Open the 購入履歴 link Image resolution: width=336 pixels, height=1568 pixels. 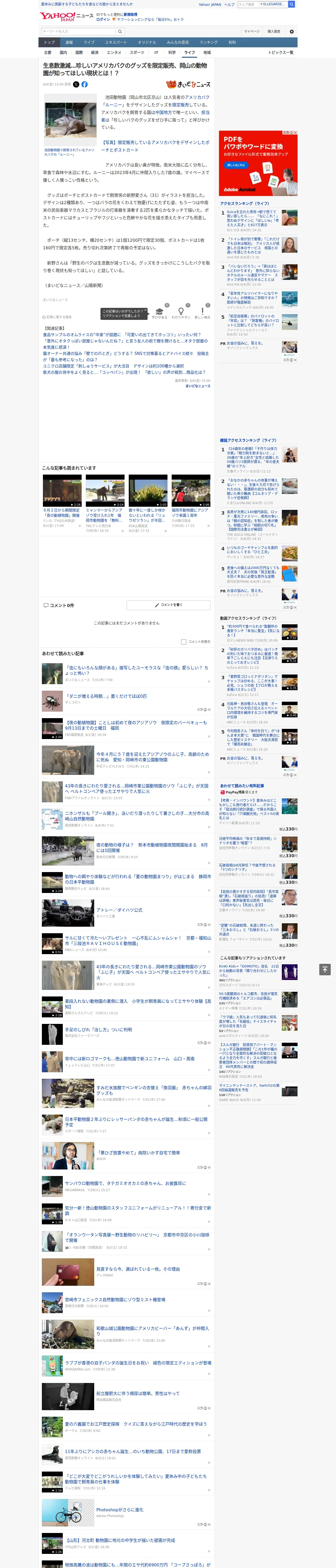tap(274, 31)
